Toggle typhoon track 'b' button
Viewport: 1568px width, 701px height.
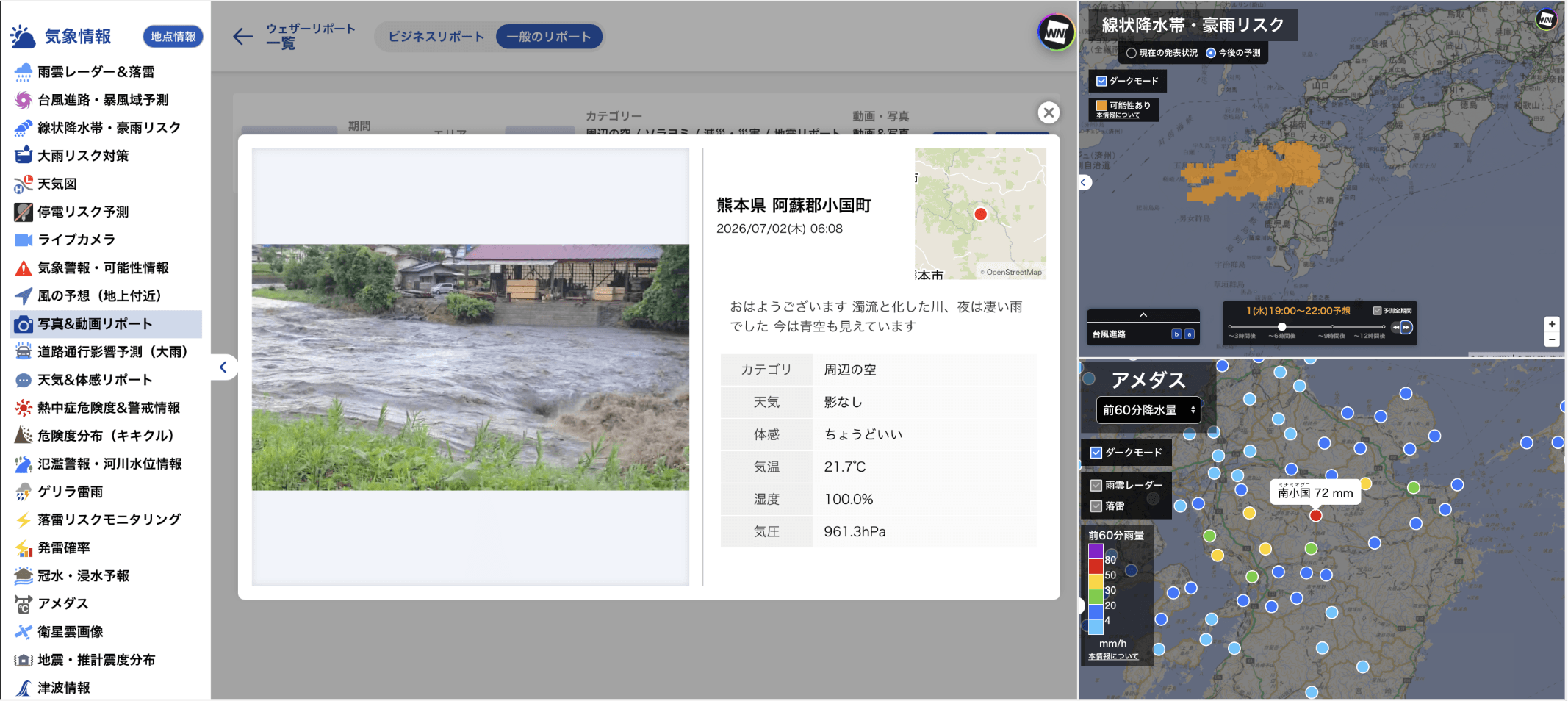(x=1176, y=334)
